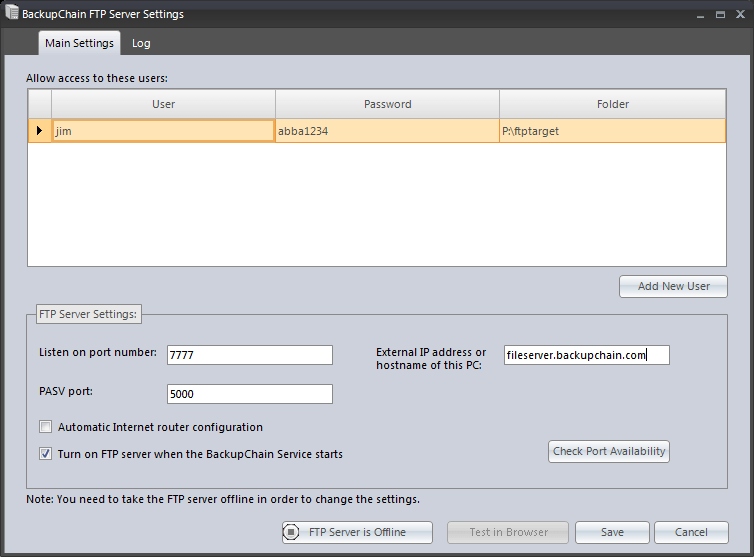
Task: Click the Listen on port number field
Action: (x=250, y=355)
